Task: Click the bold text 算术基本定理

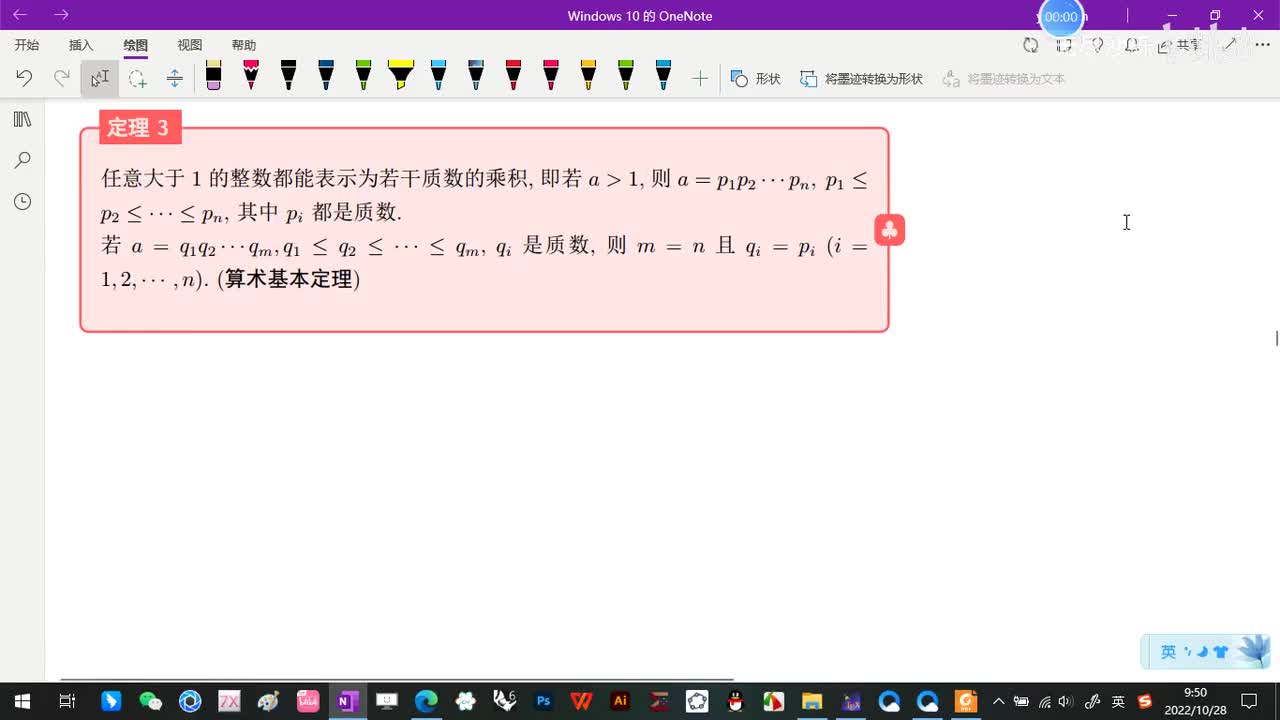Action: [288, 279]
